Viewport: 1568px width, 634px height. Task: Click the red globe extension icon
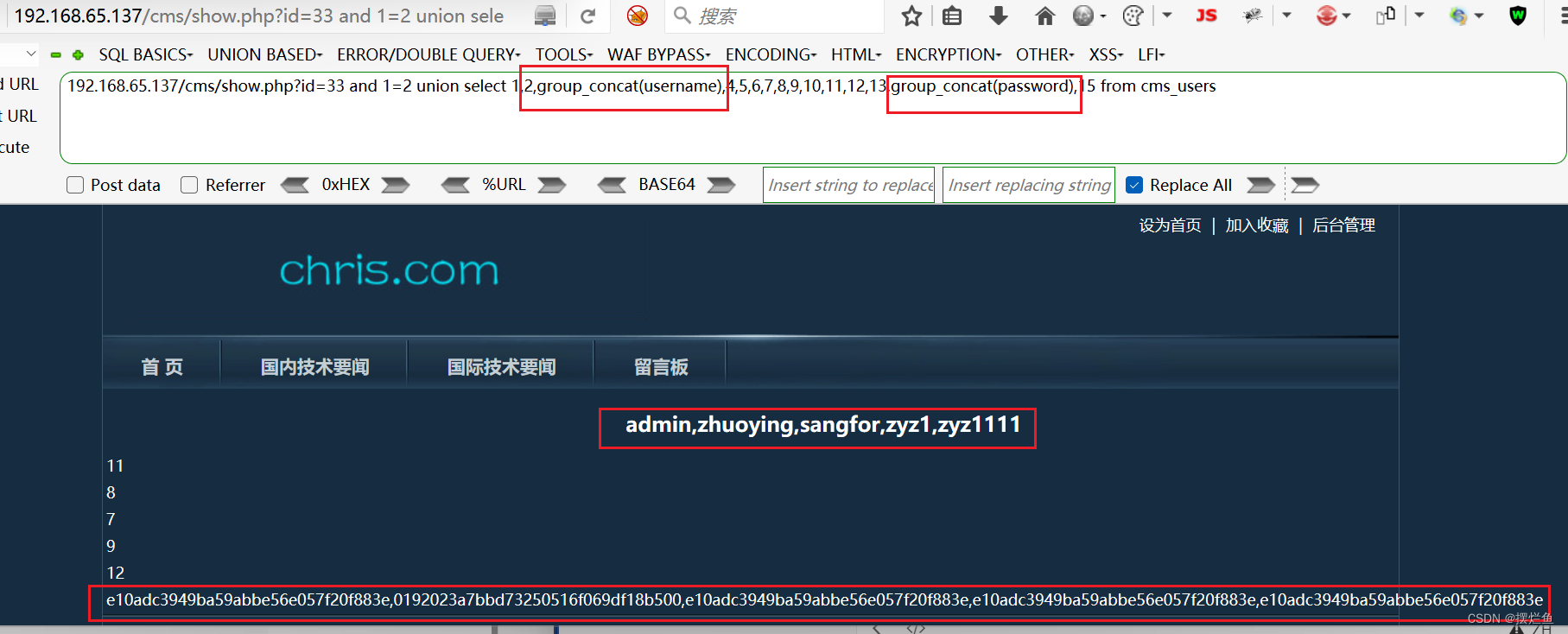[1326, 16]
